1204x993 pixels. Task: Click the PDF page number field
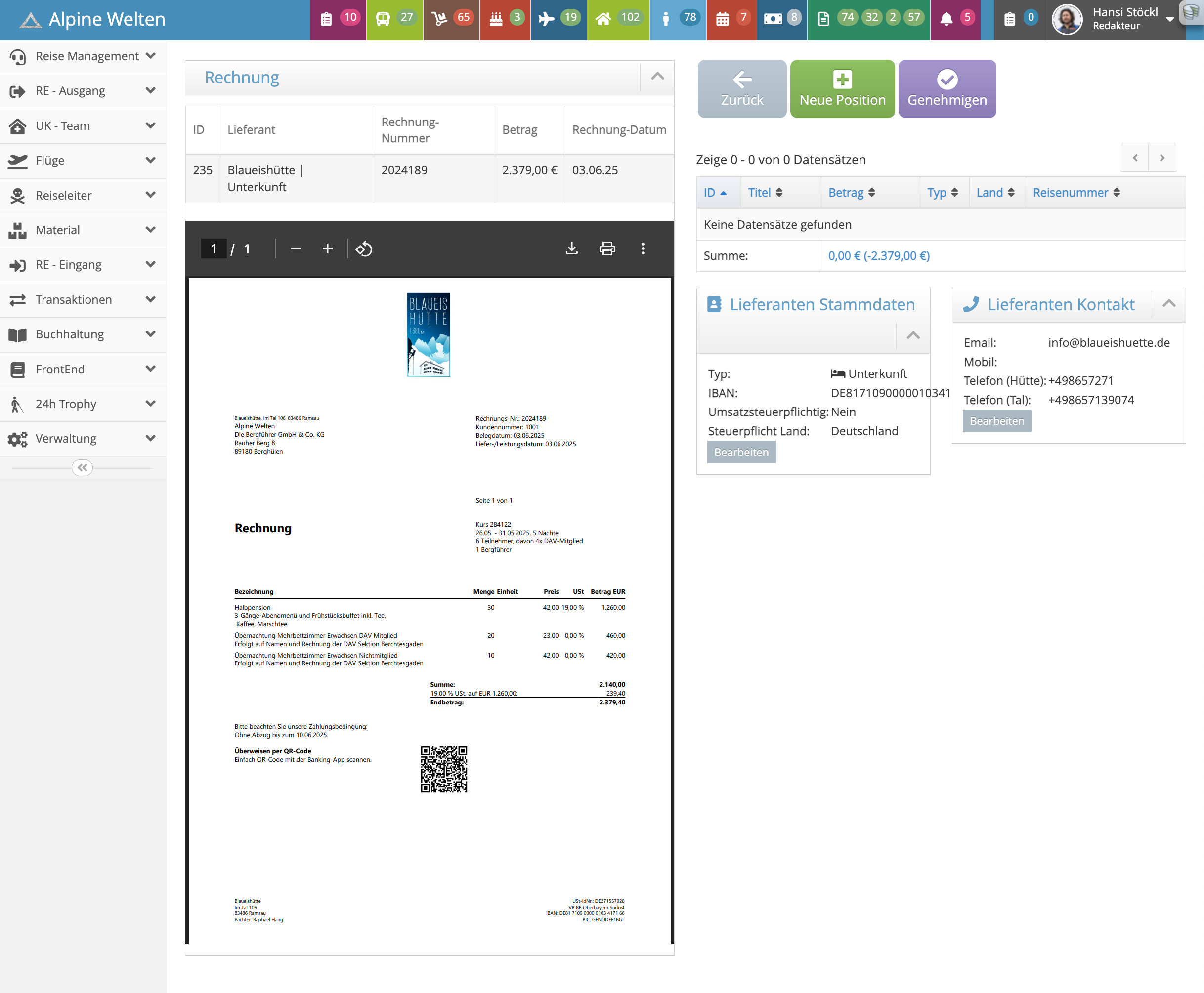[x=214, y=249]
